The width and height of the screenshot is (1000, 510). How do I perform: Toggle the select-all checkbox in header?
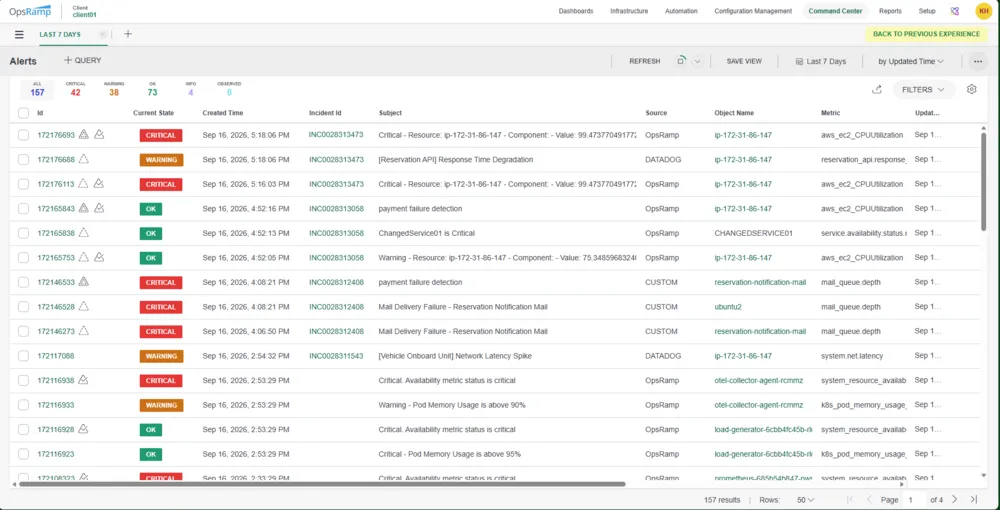[x=23, y=113]
